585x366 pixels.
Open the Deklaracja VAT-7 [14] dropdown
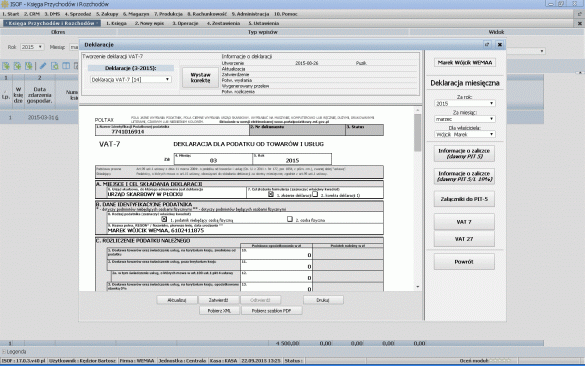(x=131, y=79)
